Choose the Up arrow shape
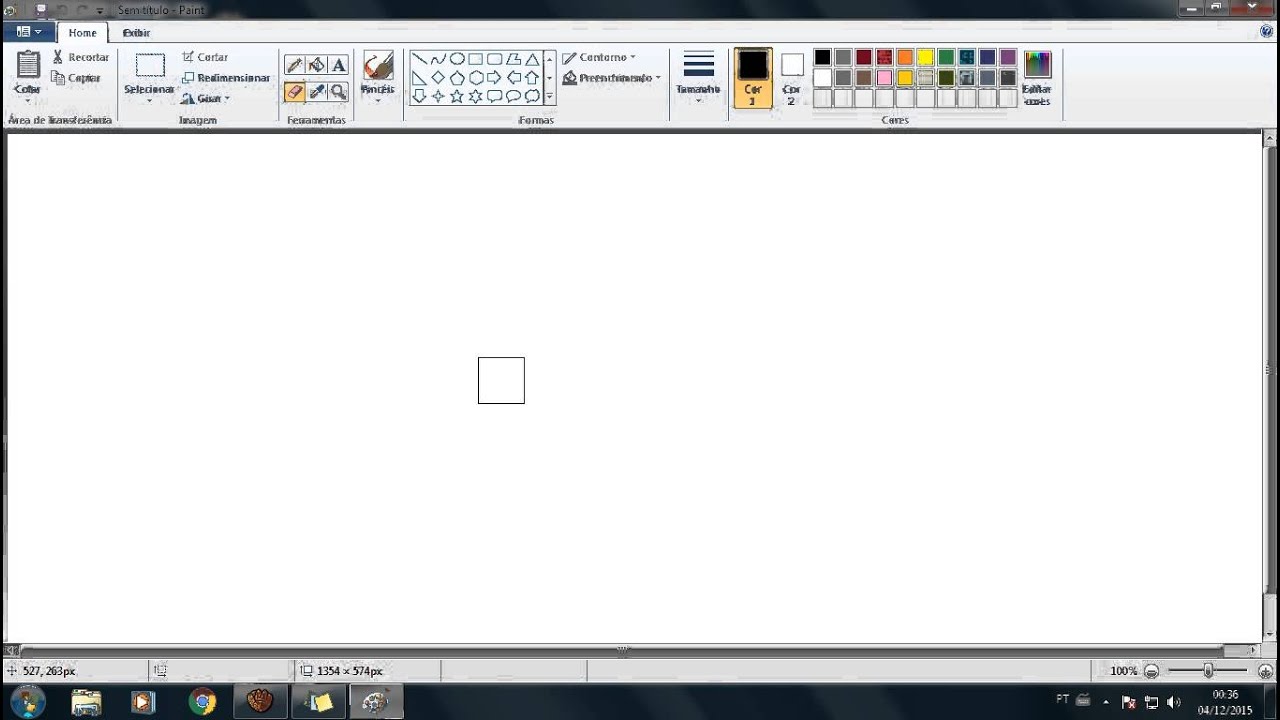 532,78
